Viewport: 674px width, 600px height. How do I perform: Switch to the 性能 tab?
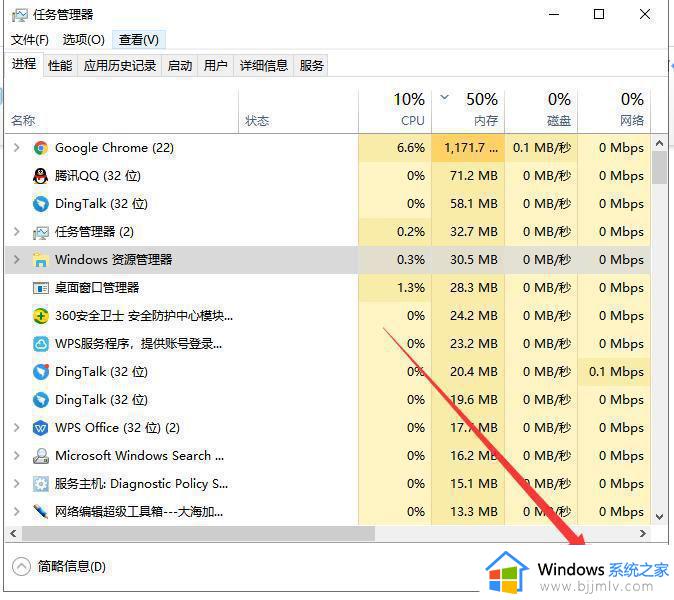tap(60, 66)
